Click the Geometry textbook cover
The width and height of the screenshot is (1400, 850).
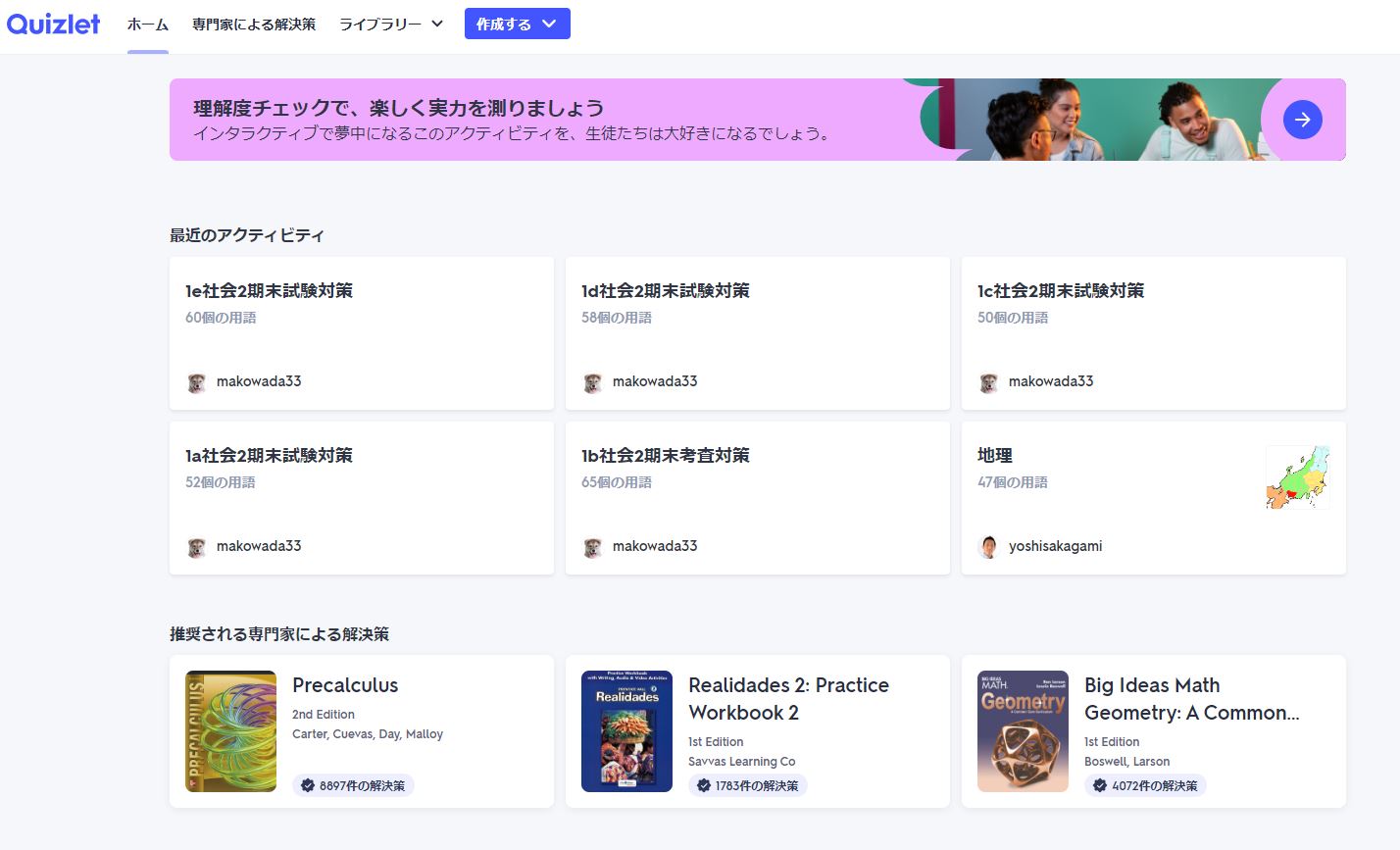pos(1023,731)
